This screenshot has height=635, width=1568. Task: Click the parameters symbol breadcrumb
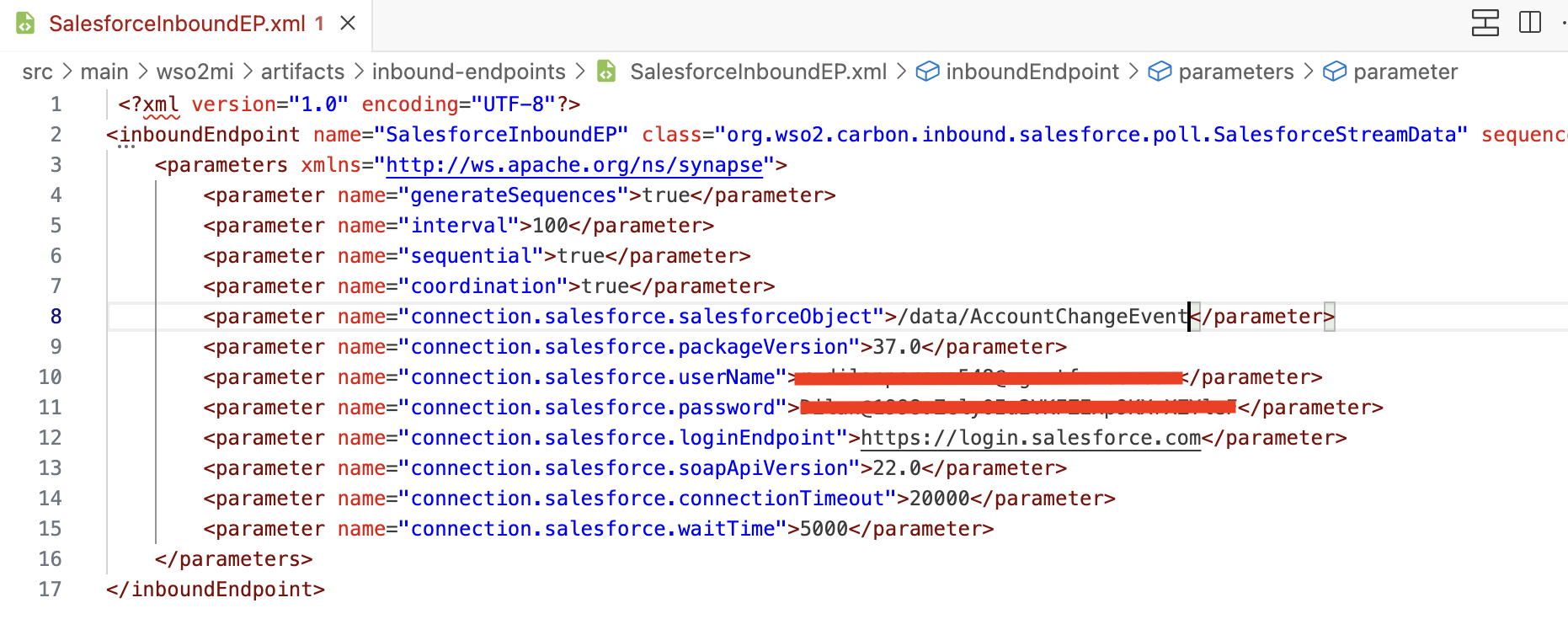[1236, 72]
